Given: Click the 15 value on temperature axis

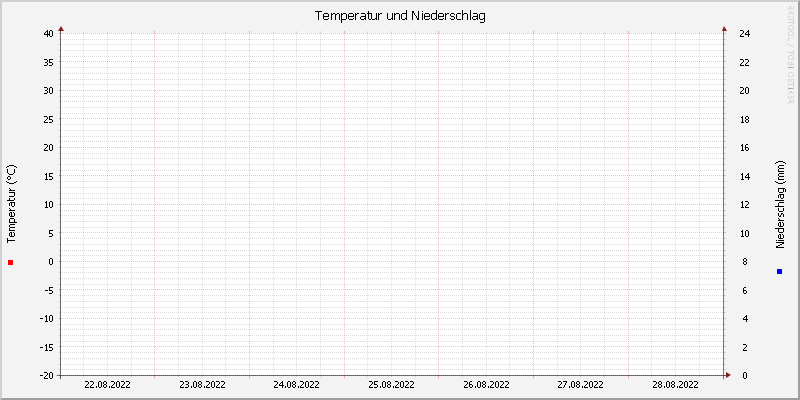Looking at the screenshot, I should click(48, 176).
